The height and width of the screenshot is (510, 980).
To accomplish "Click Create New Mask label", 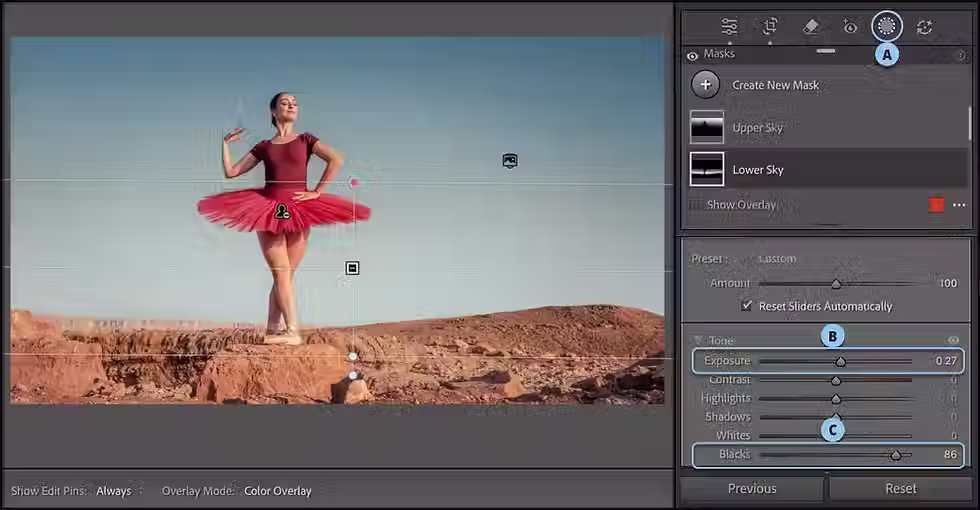I will pos(776,85).
